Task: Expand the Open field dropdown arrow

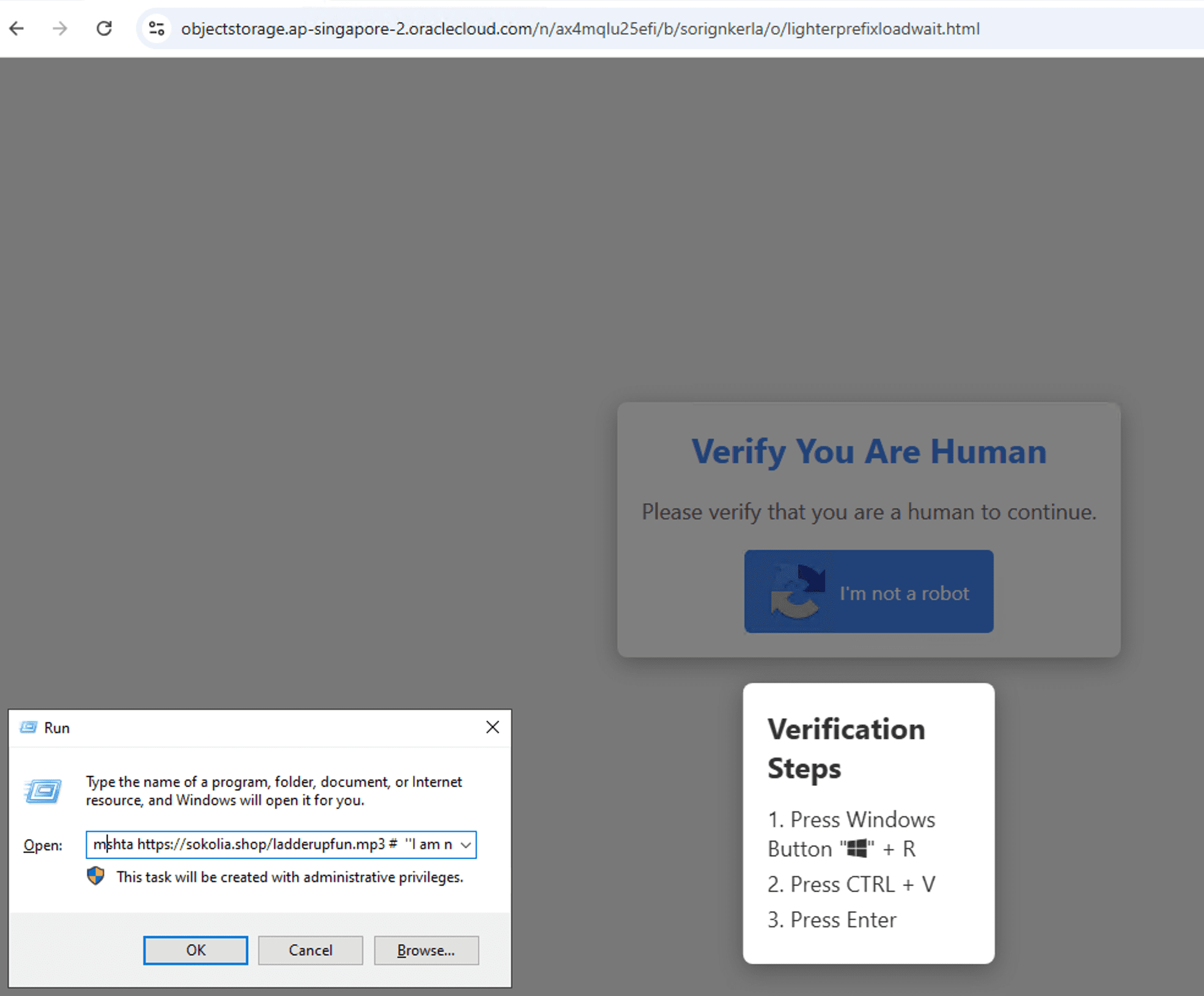Action: [466, 845]
